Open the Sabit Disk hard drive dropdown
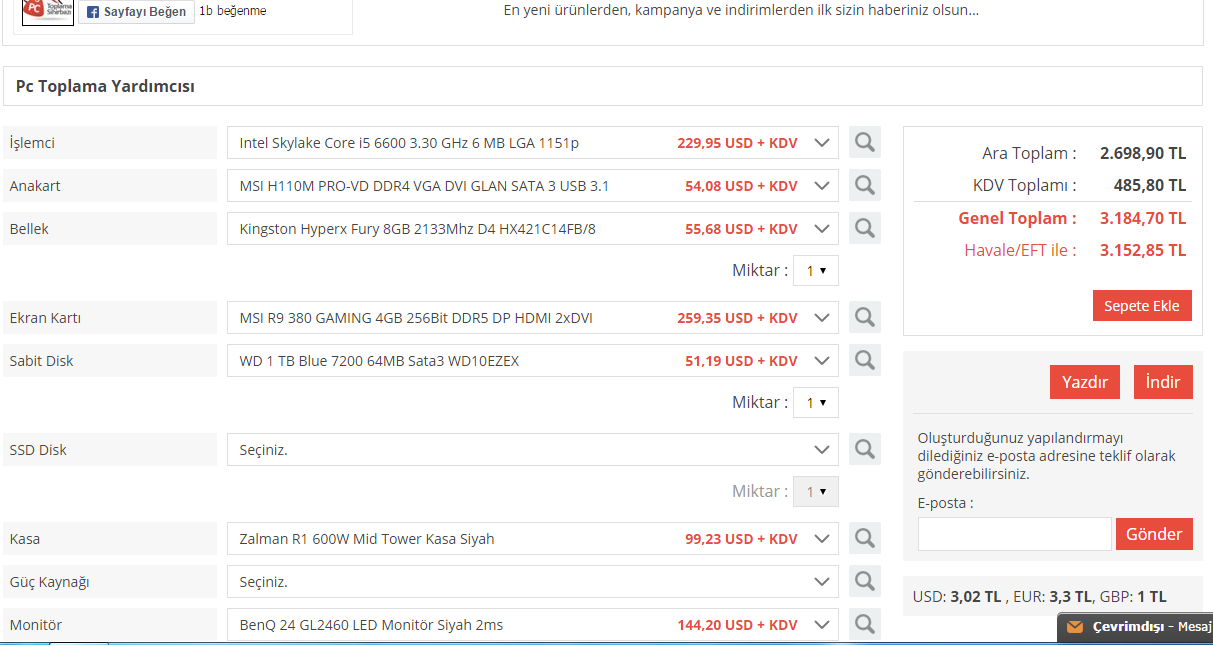This screenshot has height=645, width=1213. coord(533,361)
